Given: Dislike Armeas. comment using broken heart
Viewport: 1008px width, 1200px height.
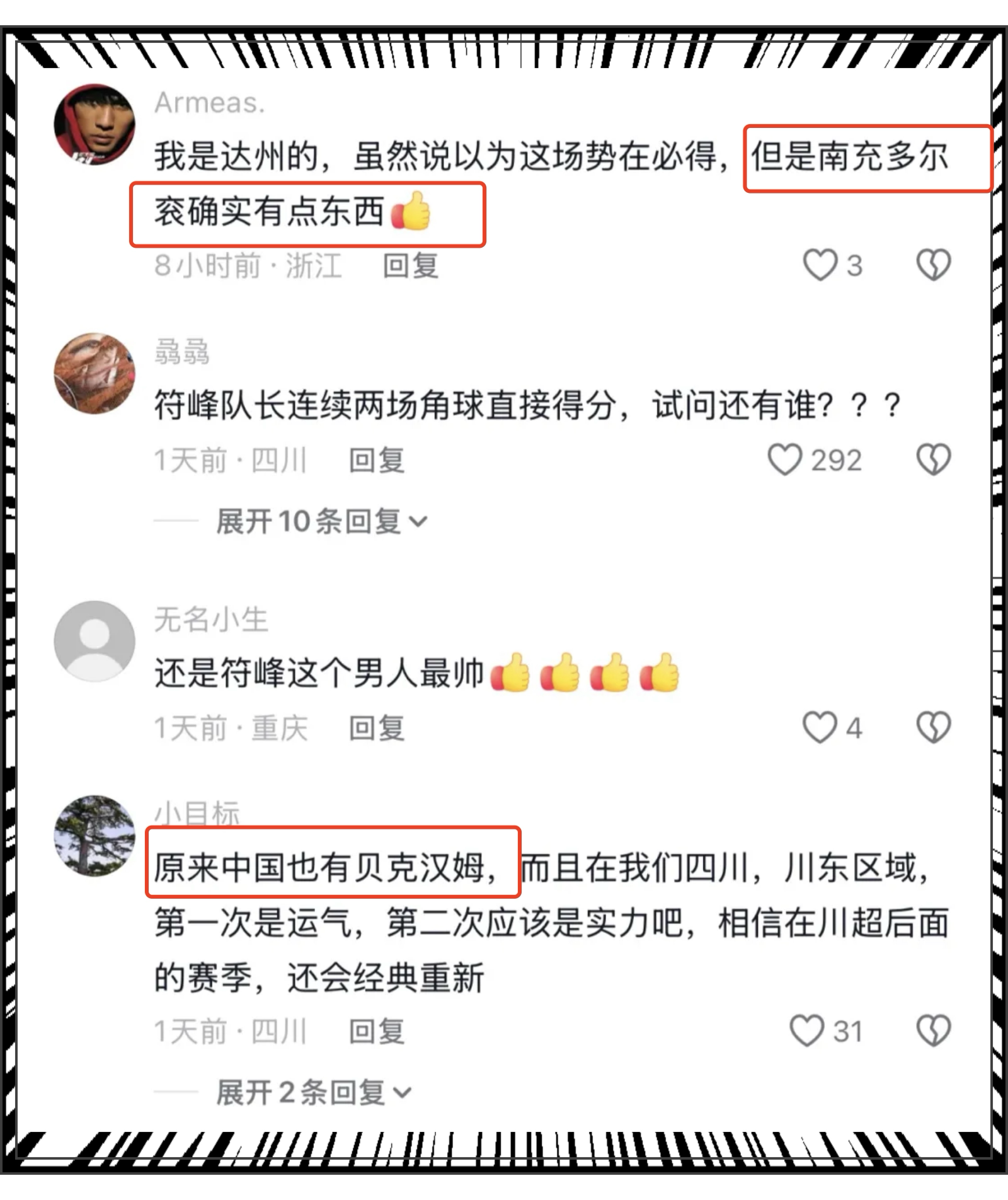Looking at the screenshot, I should [x=933, y=265].
